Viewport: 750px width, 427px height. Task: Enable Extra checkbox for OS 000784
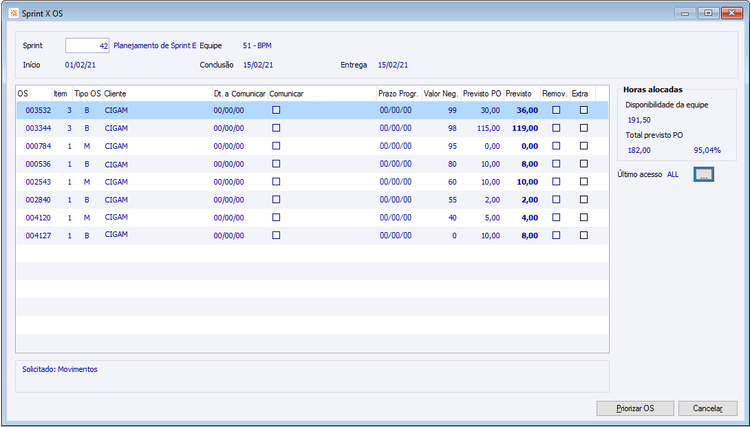(x=584, y=146)
